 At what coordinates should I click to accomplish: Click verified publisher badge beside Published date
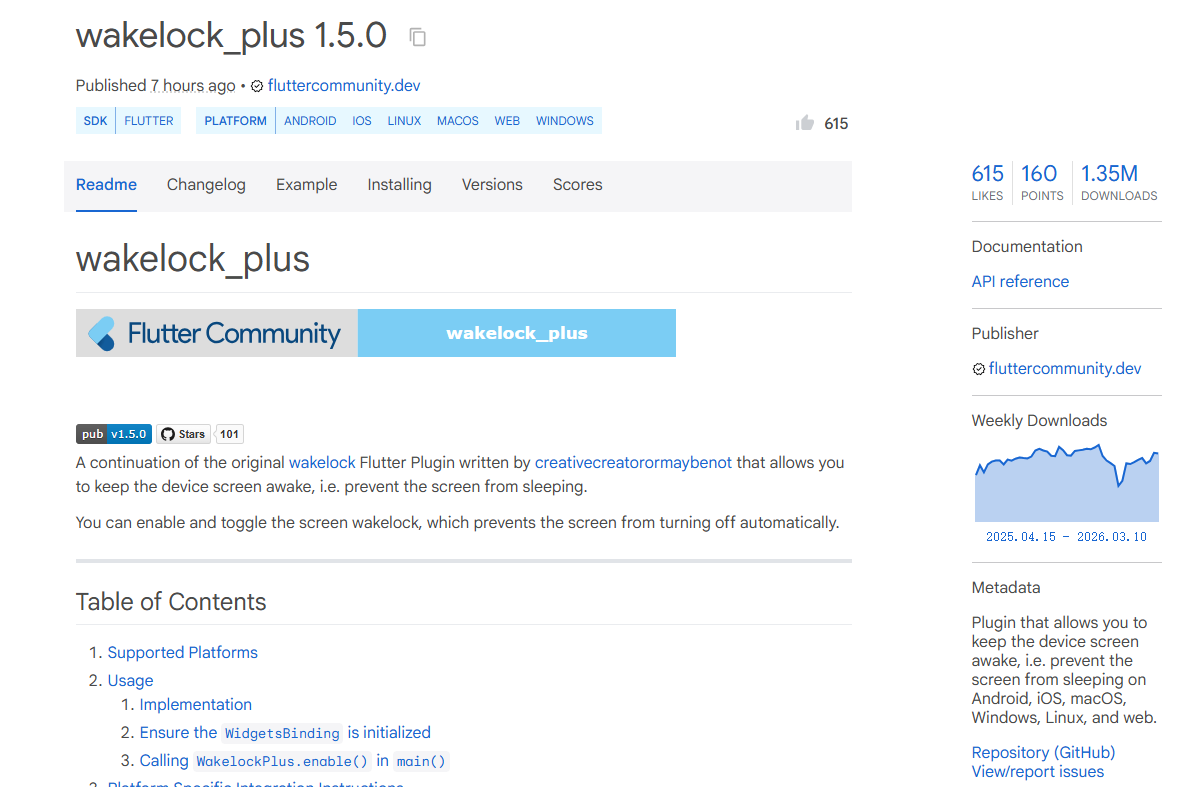click(257, 86)
